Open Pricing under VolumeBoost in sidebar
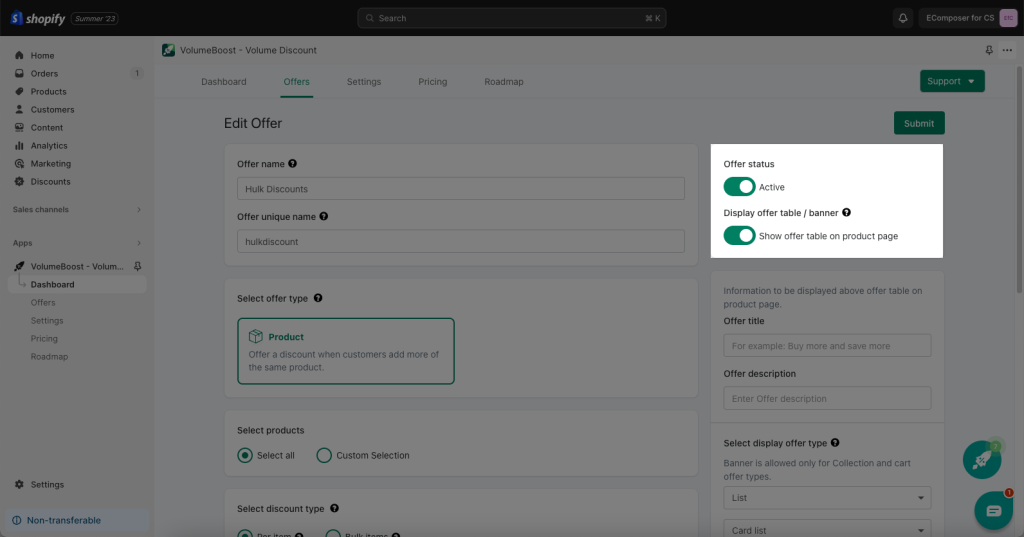The width and height of the screenshot is (1024, 537). point(44,338)
